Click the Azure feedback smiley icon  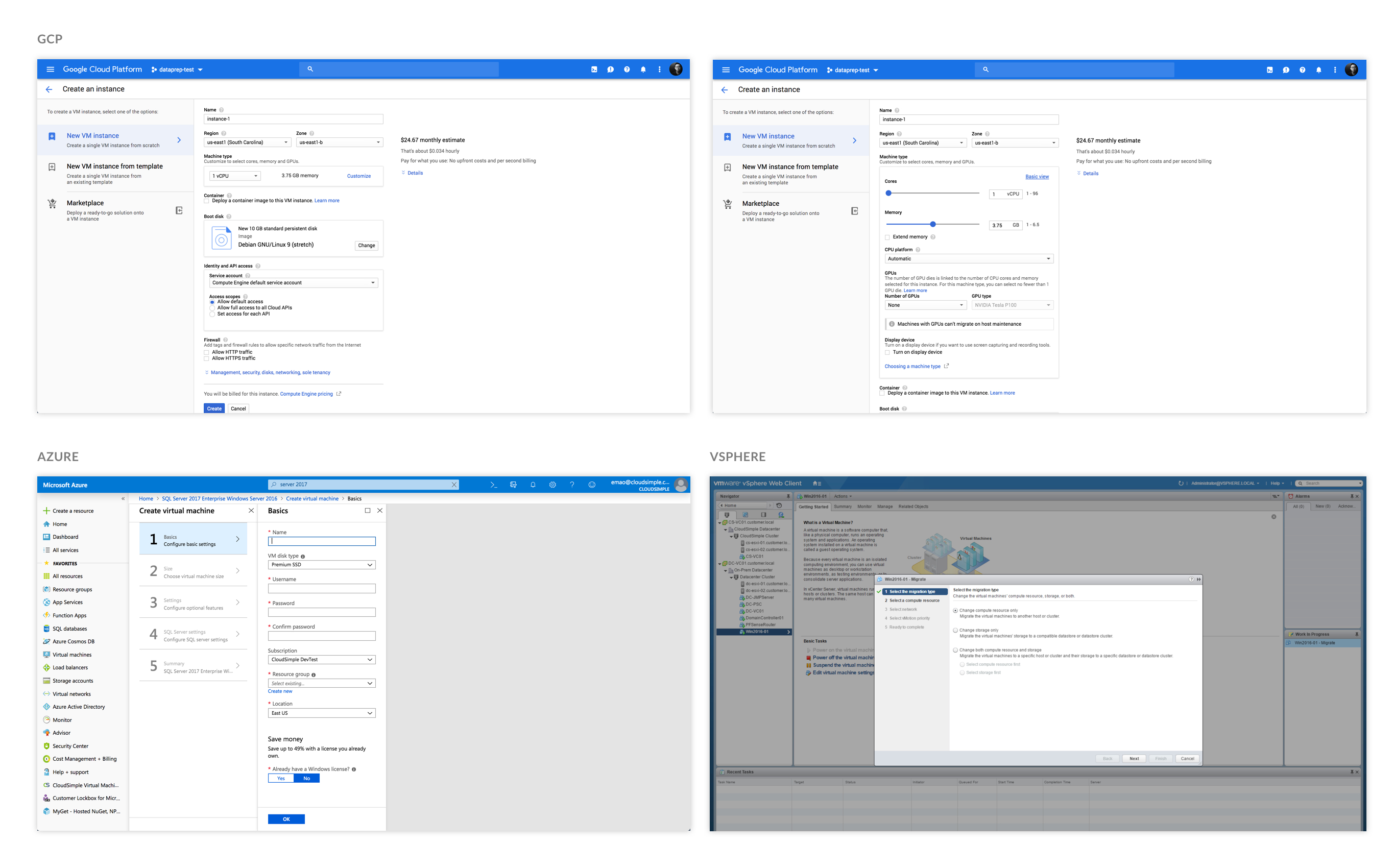[591, 485]
